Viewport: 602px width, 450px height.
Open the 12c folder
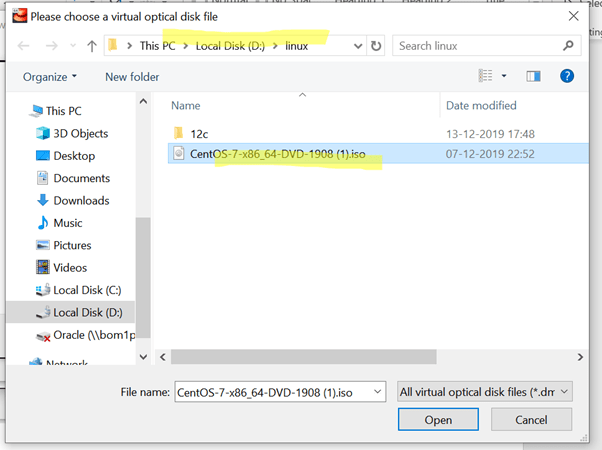pyautogui.click(x=200, y=132)
